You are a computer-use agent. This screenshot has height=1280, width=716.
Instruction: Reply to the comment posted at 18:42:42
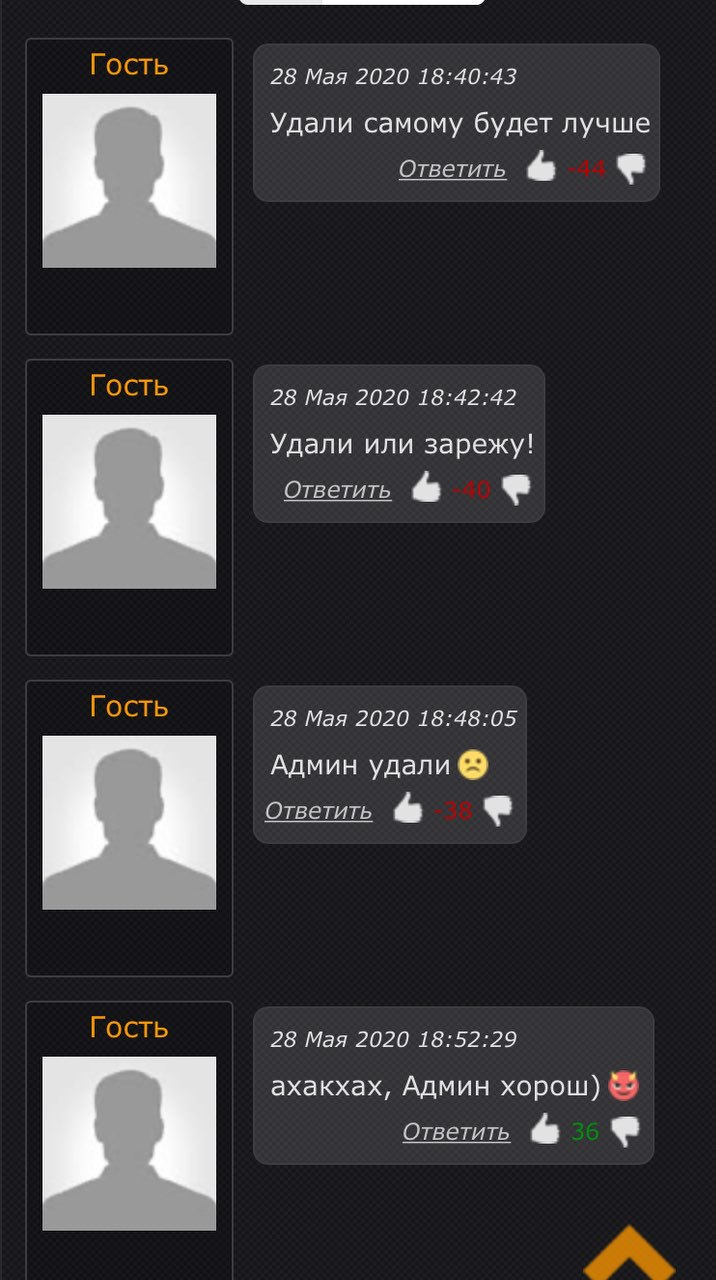click(337, 490)
